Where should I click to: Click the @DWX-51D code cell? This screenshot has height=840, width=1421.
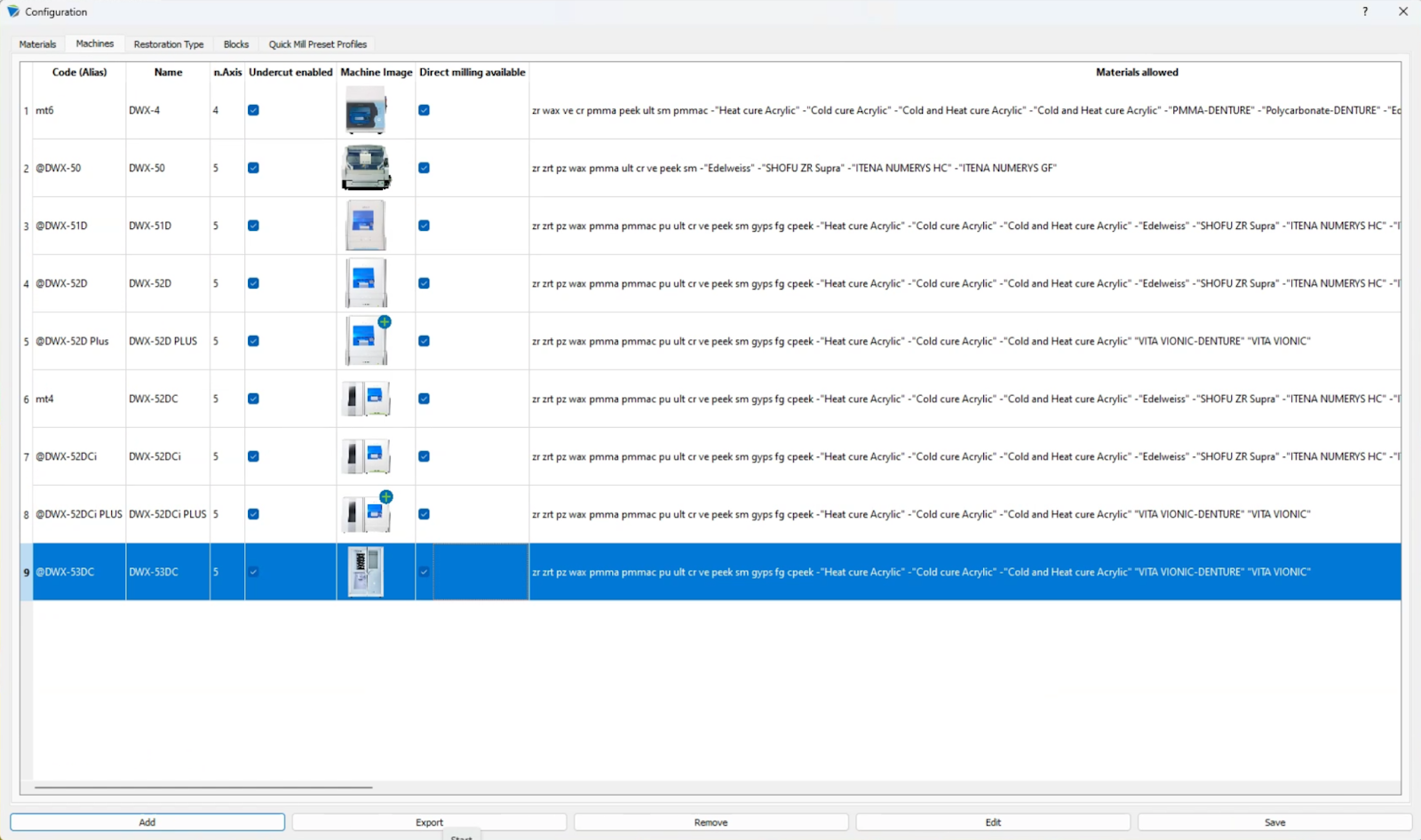pos(79,226)
